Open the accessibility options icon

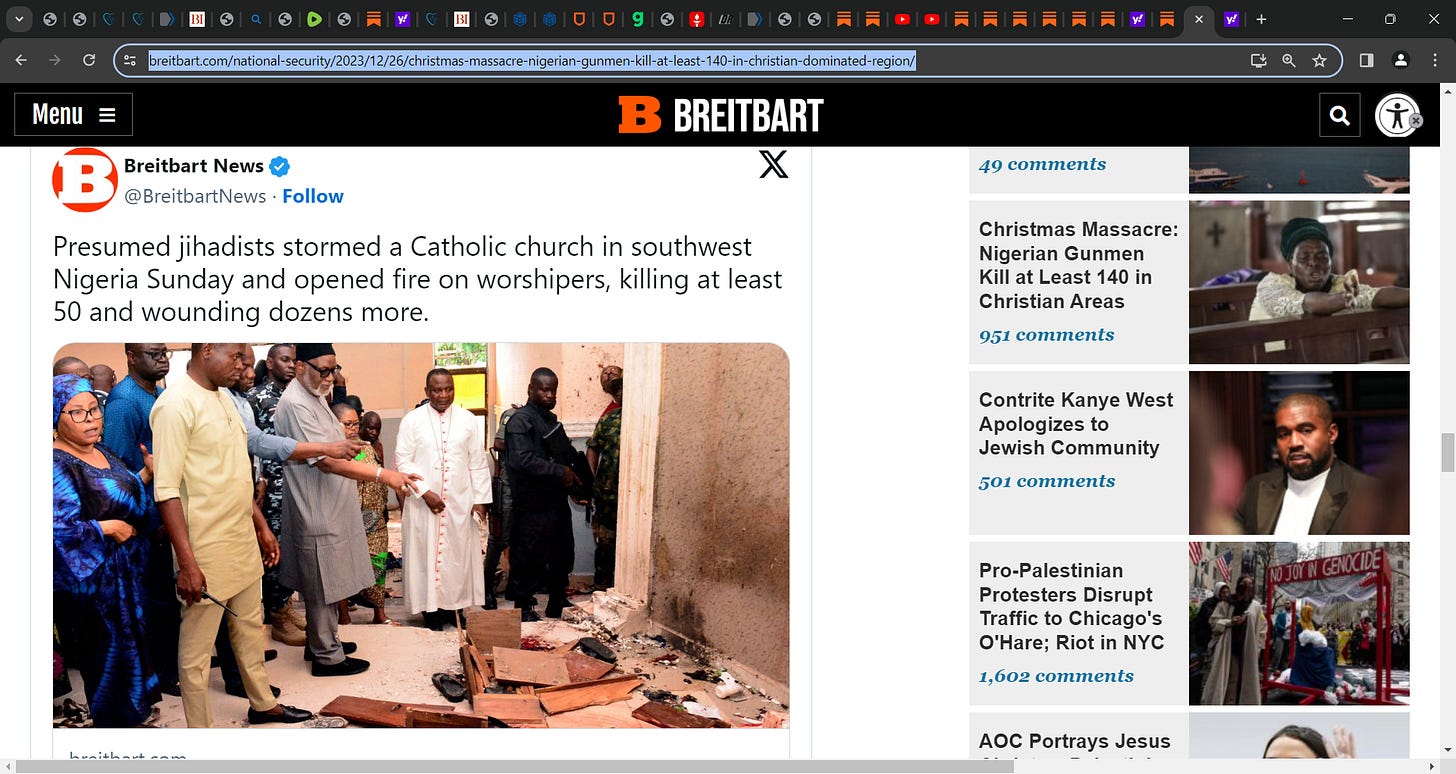click(x=1396, y=115)
